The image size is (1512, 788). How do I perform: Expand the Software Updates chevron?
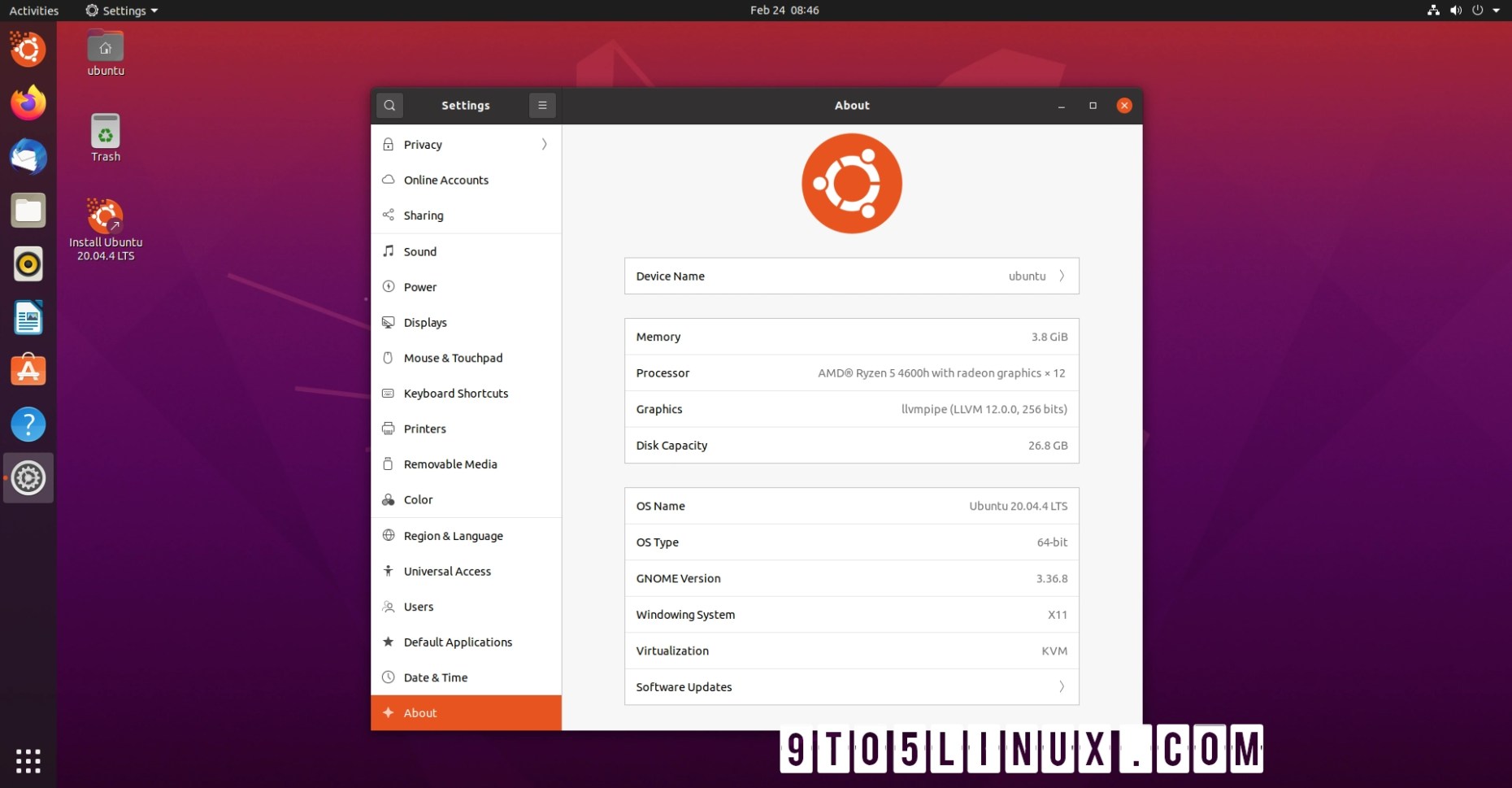pyautogui.click(x=1062, y=686)
